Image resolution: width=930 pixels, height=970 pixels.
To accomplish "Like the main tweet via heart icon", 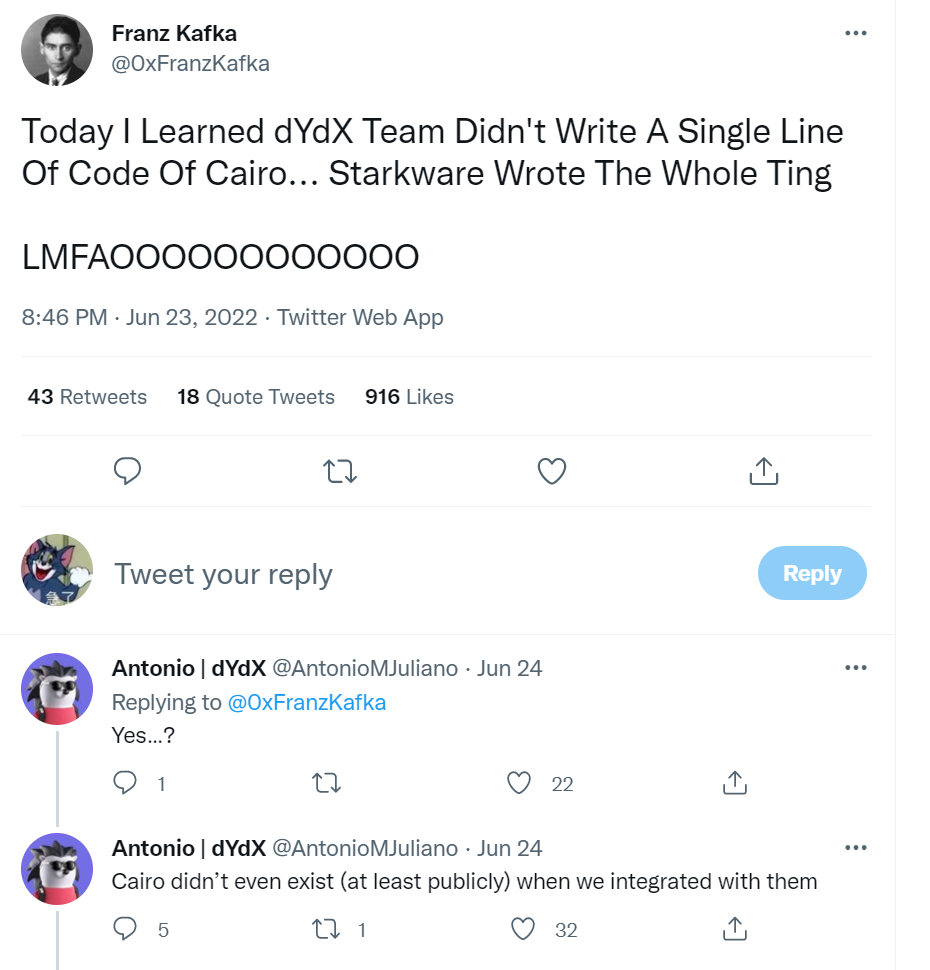I will 552,471.
